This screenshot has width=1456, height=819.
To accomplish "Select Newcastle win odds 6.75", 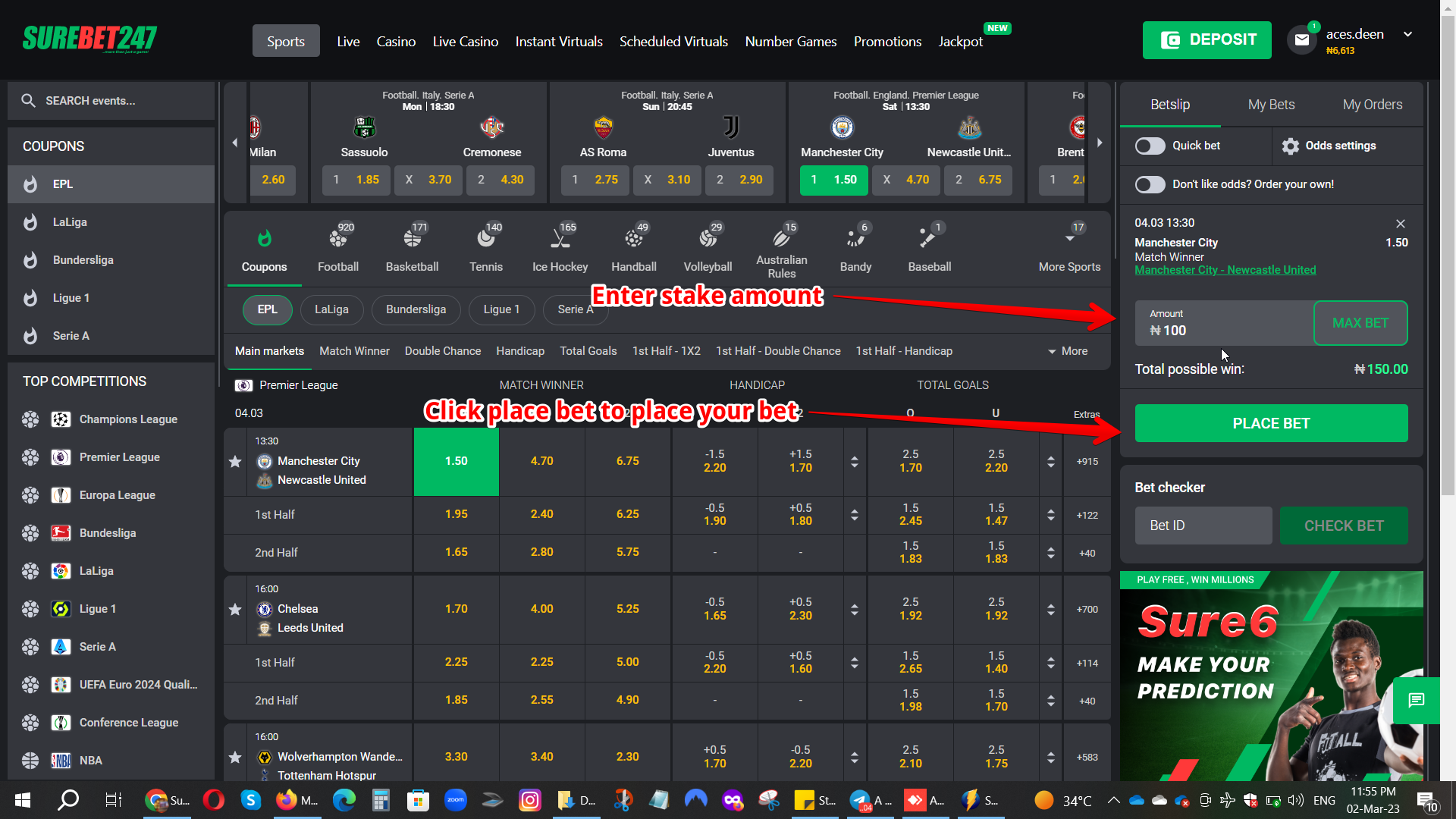I will 628,461.
